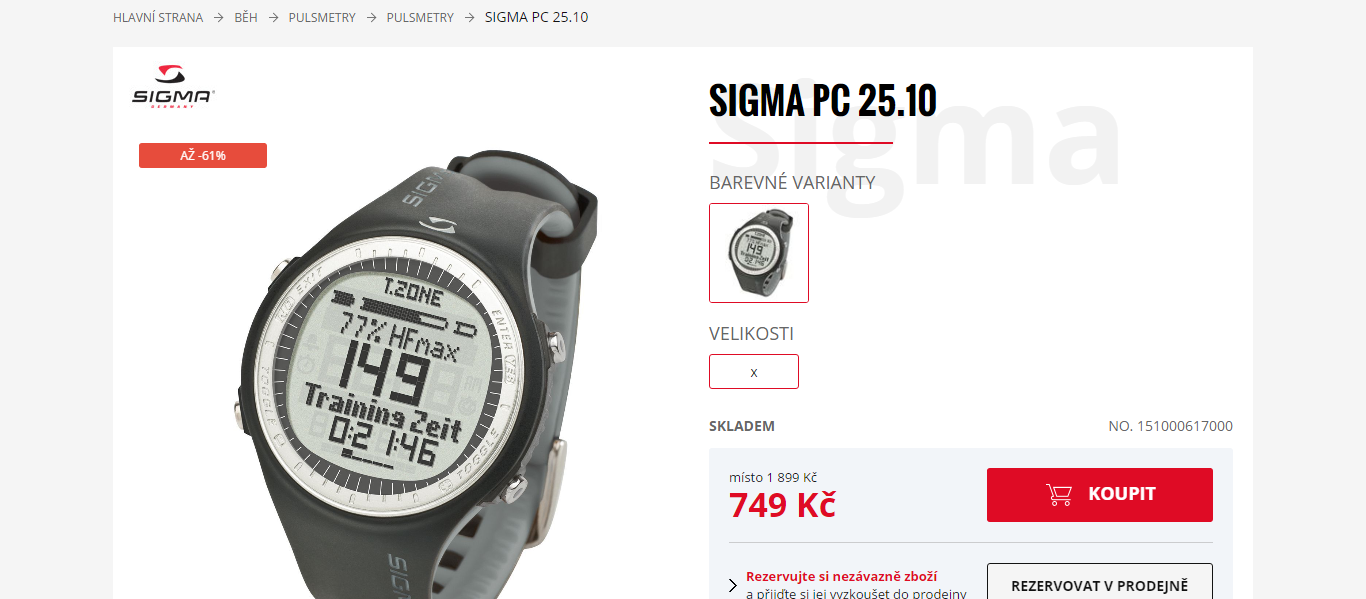Image resolution: width=1366 pixels, height=599 pixels.
Task: Click Rezervujte si nezávazně zboží link
Action: (841, 577)
